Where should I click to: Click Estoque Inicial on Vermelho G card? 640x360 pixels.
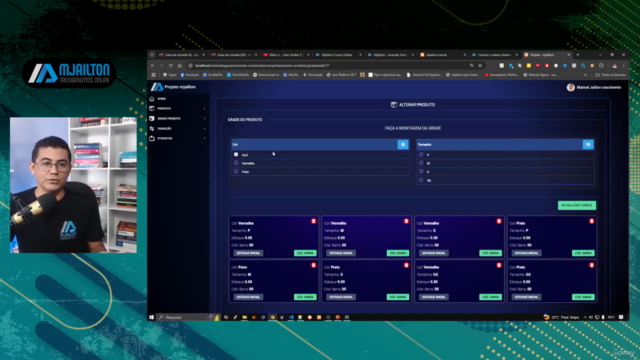click(434, 253)
